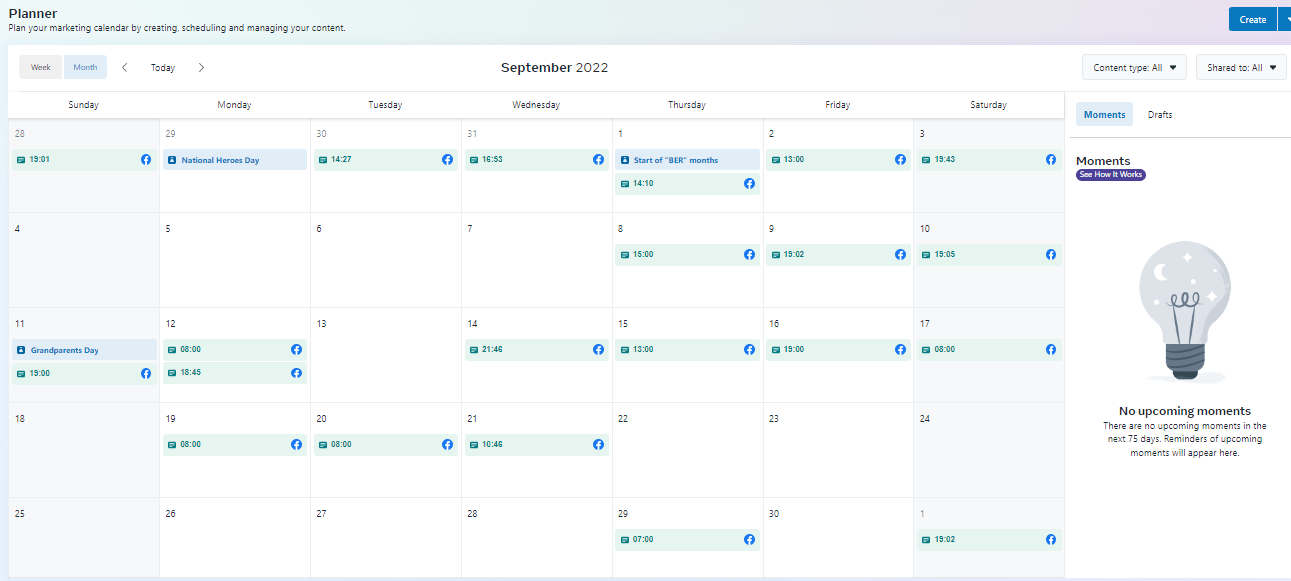Open Grandparents Day moment
Image resolution: width=1291 pixels, height=581 pixels.
coord(84,350)
